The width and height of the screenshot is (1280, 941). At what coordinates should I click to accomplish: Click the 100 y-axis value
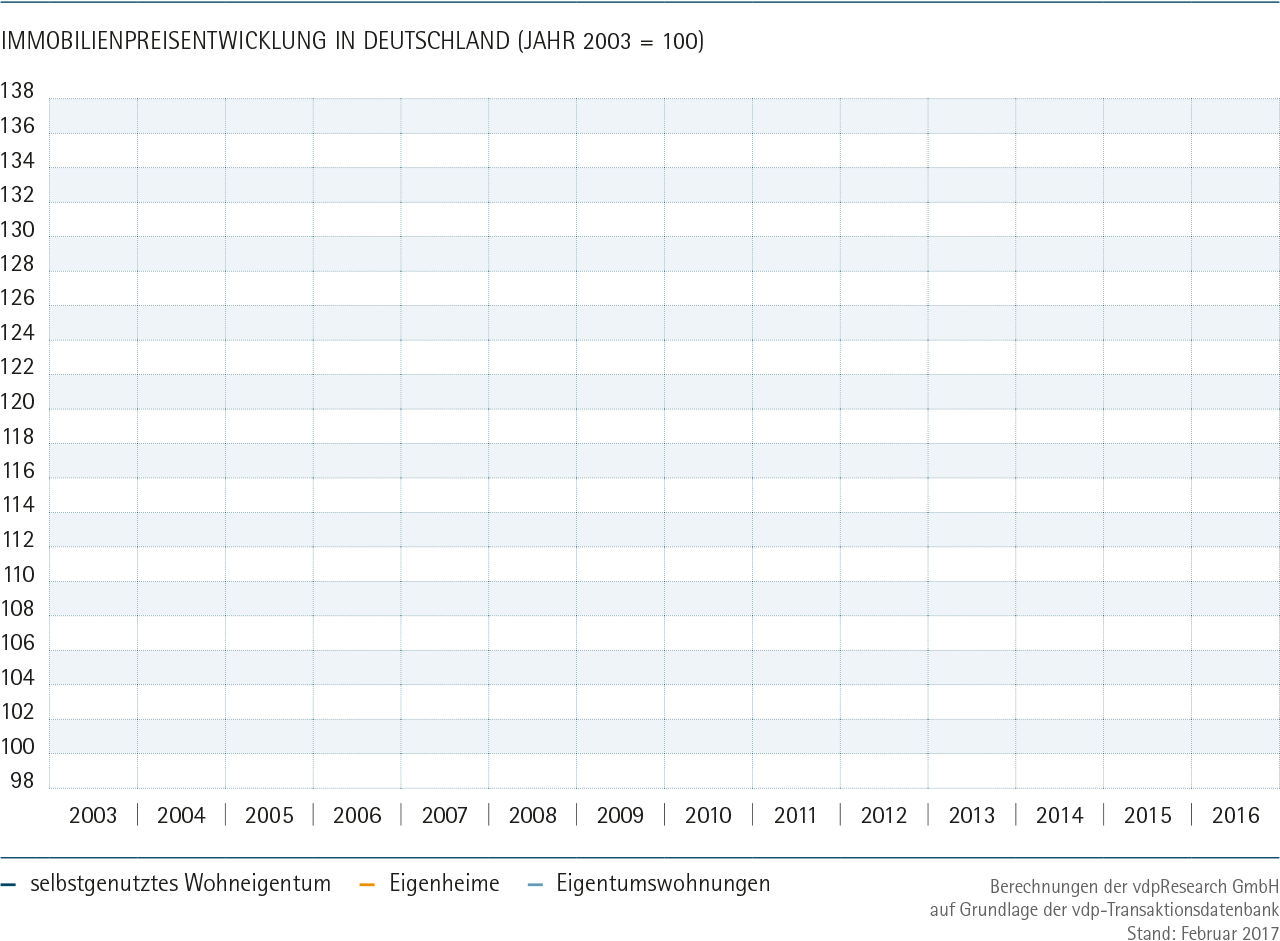17,747
